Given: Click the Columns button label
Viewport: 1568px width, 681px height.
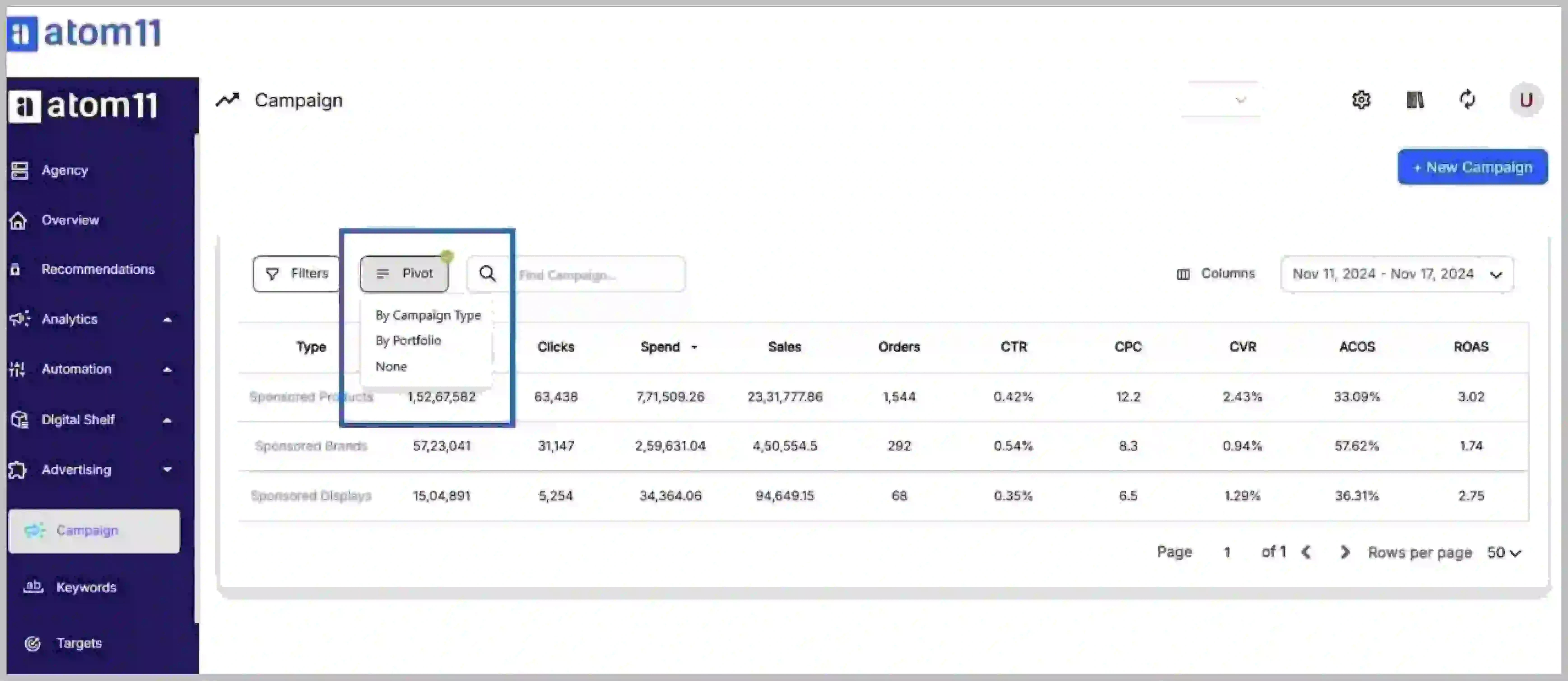Looking at the screenshot, I should tap(1228, 274).
